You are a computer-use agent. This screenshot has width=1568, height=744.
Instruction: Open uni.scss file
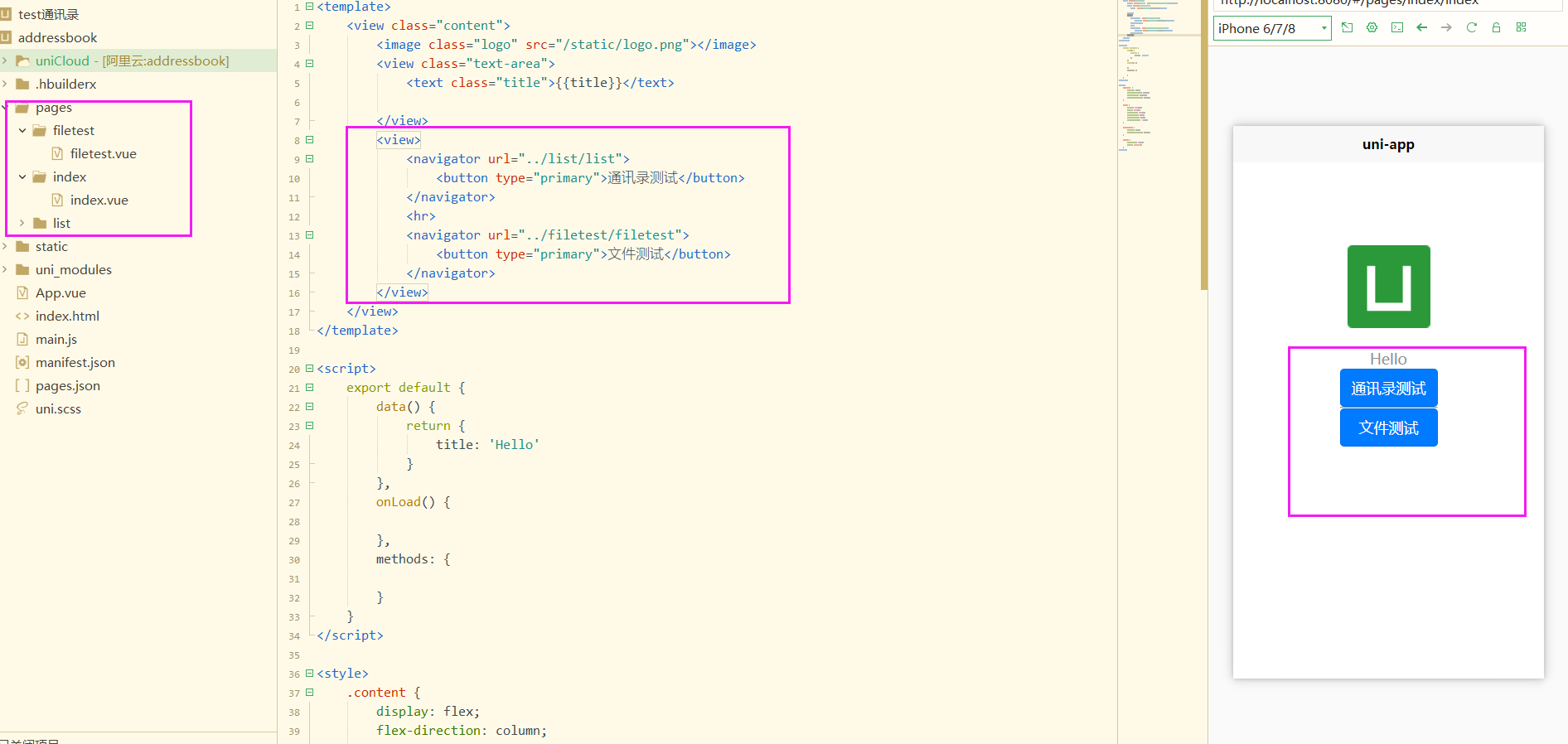pyautogui.click(x=58, y=408)
